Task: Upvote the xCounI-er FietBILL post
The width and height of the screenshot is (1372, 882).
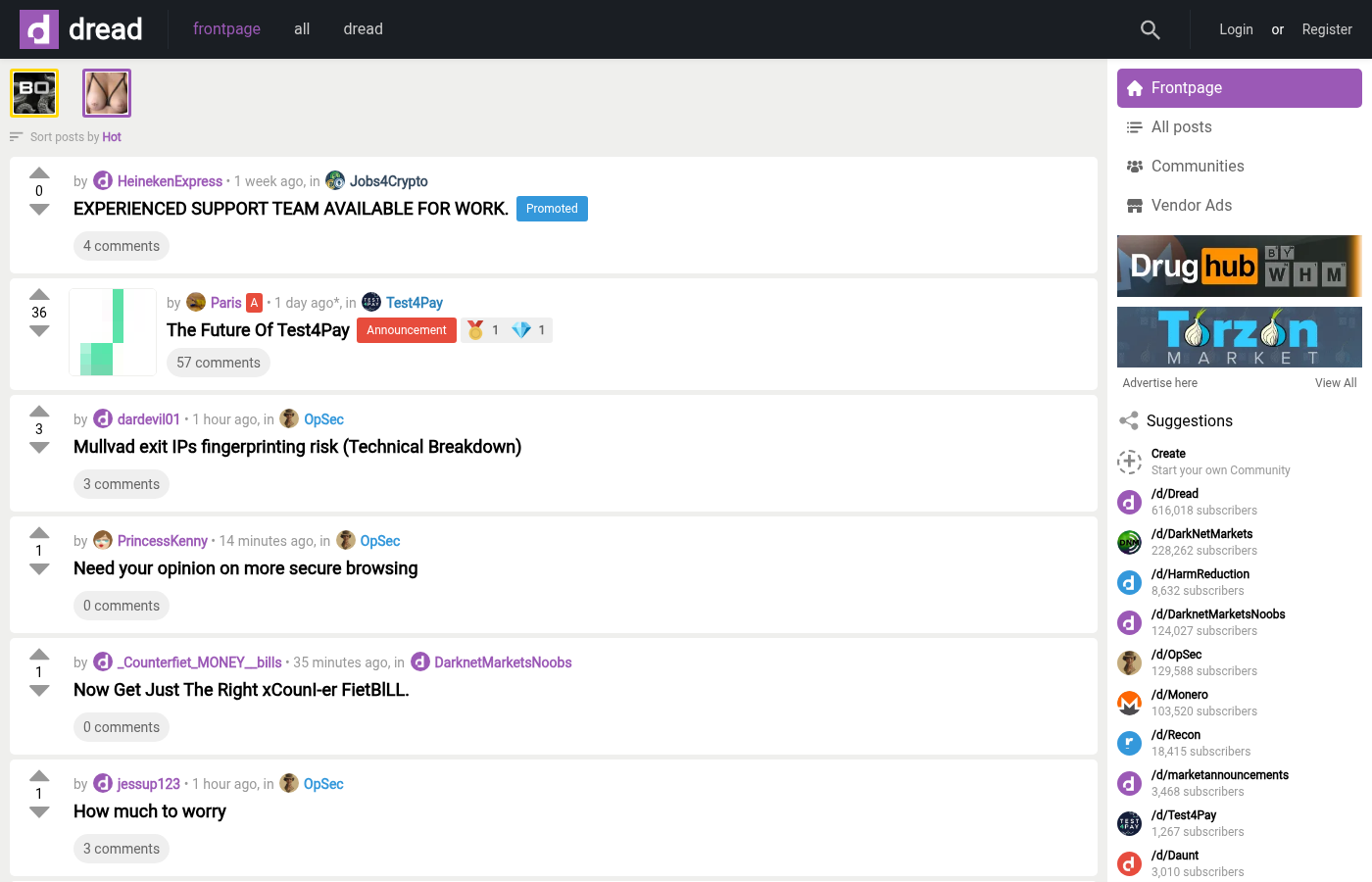Action: coord(39,655)
